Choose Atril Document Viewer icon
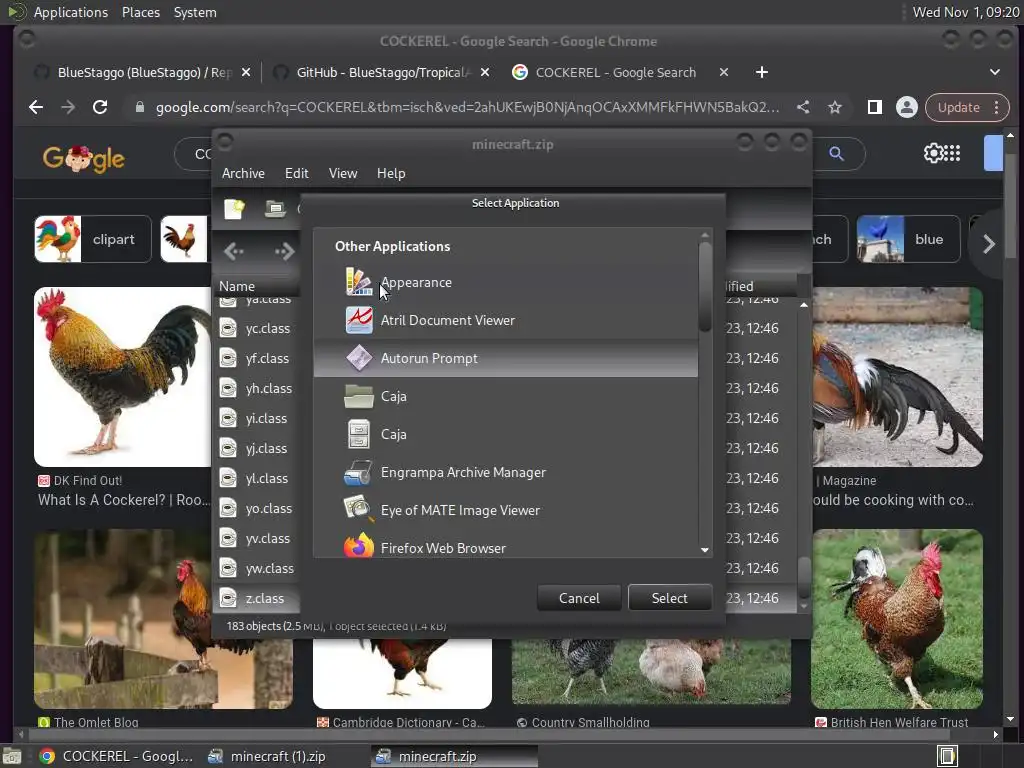Viewport: 1024px width, 768px height. (x=359, y=320)
